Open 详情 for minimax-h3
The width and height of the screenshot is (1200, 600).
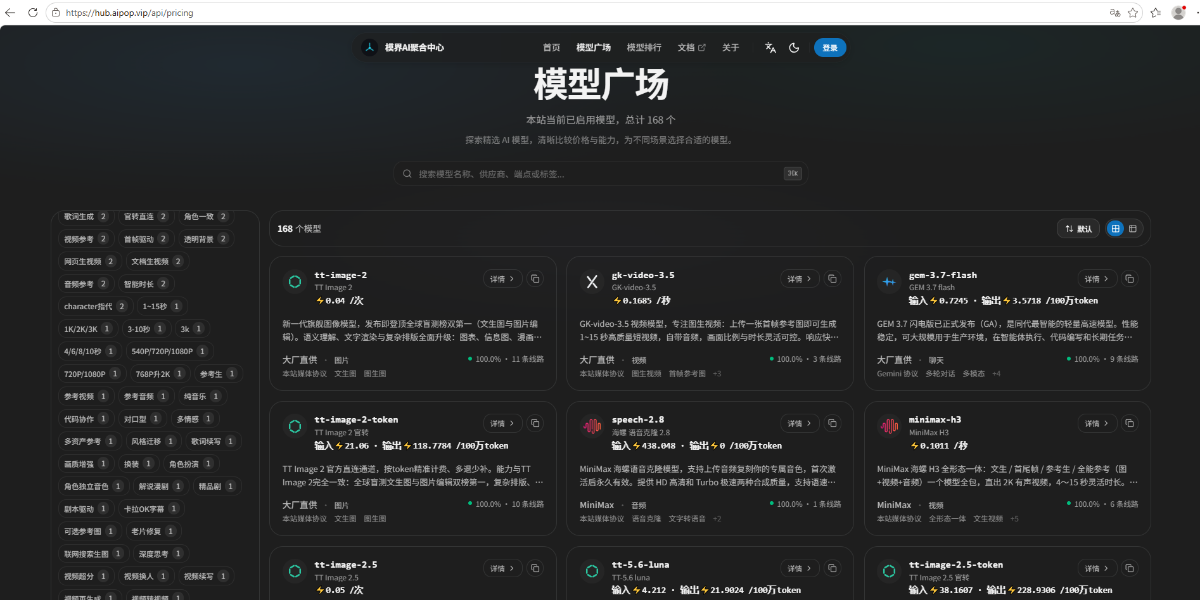coord(1097,424)
